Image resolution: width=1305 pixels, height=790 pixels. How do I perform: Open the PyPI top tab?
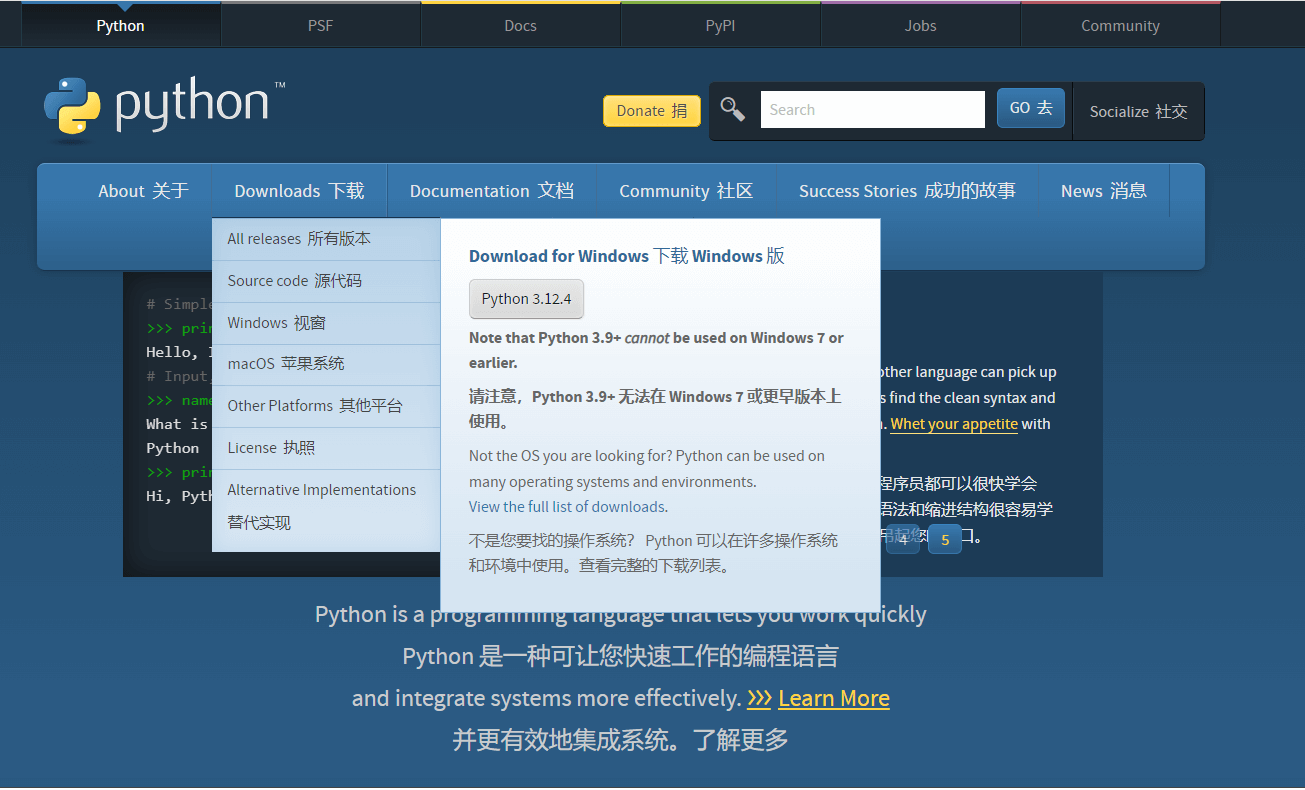pyautogui.click(x=720, y=26)
